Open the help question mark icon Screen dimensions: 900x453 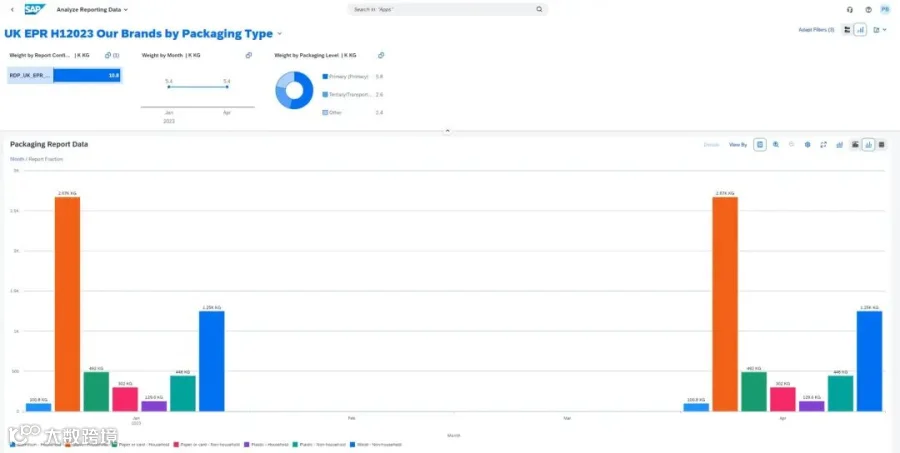click(x=868, y=10)
